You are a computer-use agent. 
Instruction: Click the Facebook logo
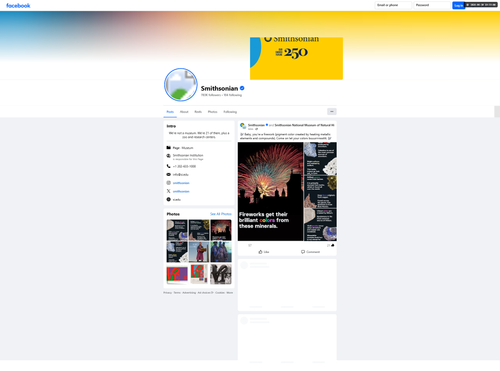[x=18, y=5]
